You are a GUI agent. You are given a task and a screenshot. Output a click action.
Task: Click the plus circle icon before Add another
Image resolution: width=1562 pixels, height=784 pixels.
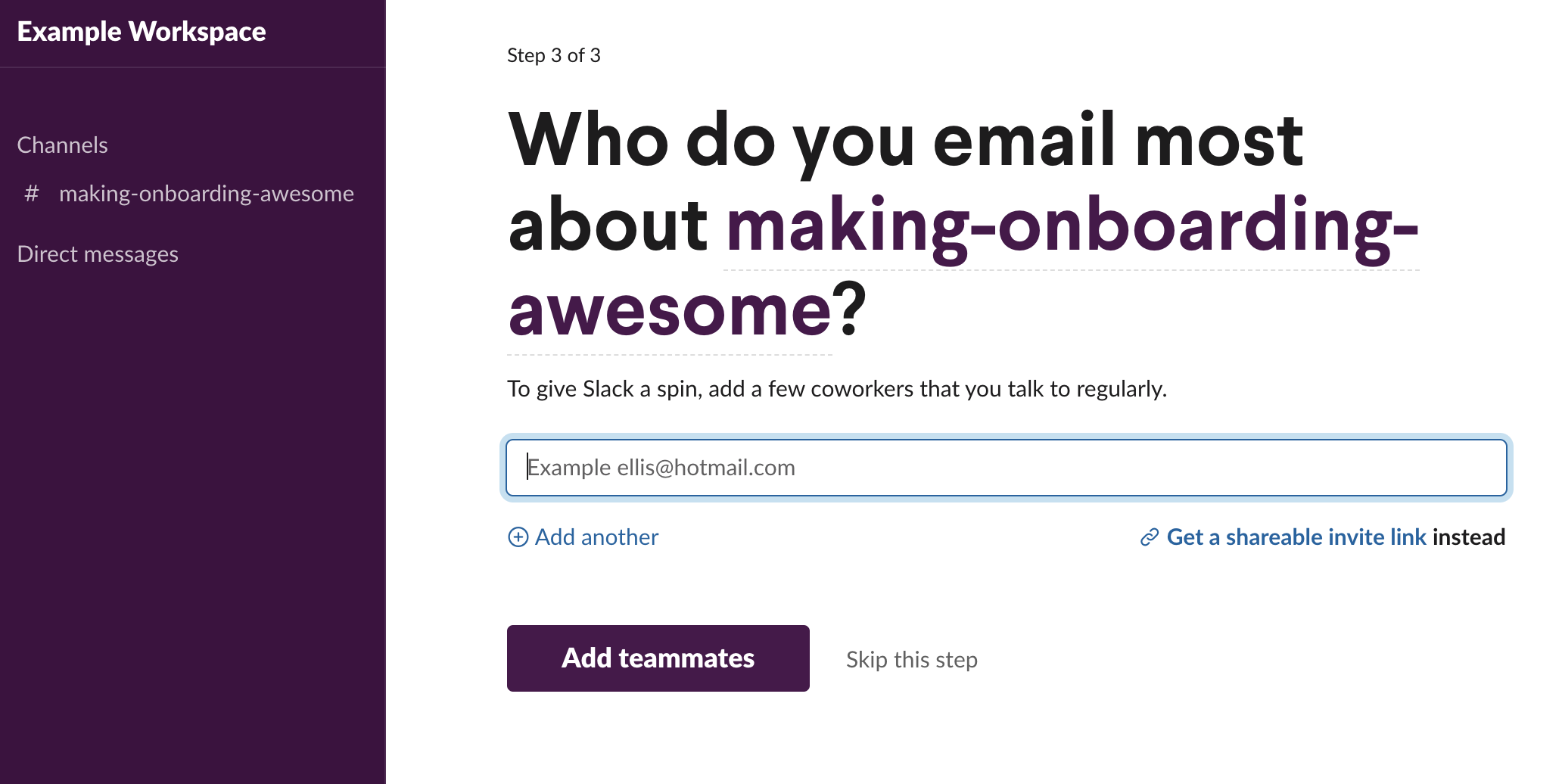pyautogui.click(x=518, y=537)
